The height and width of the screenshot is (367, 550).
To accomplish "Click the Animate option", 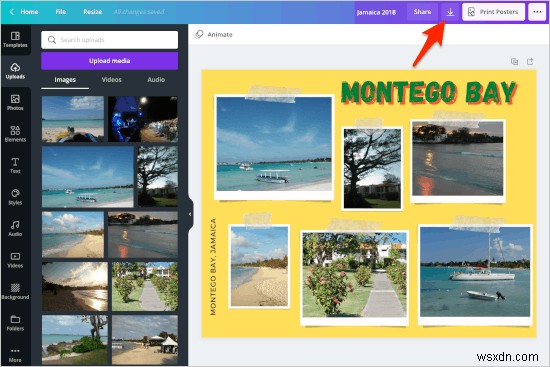I will (214, 34).
